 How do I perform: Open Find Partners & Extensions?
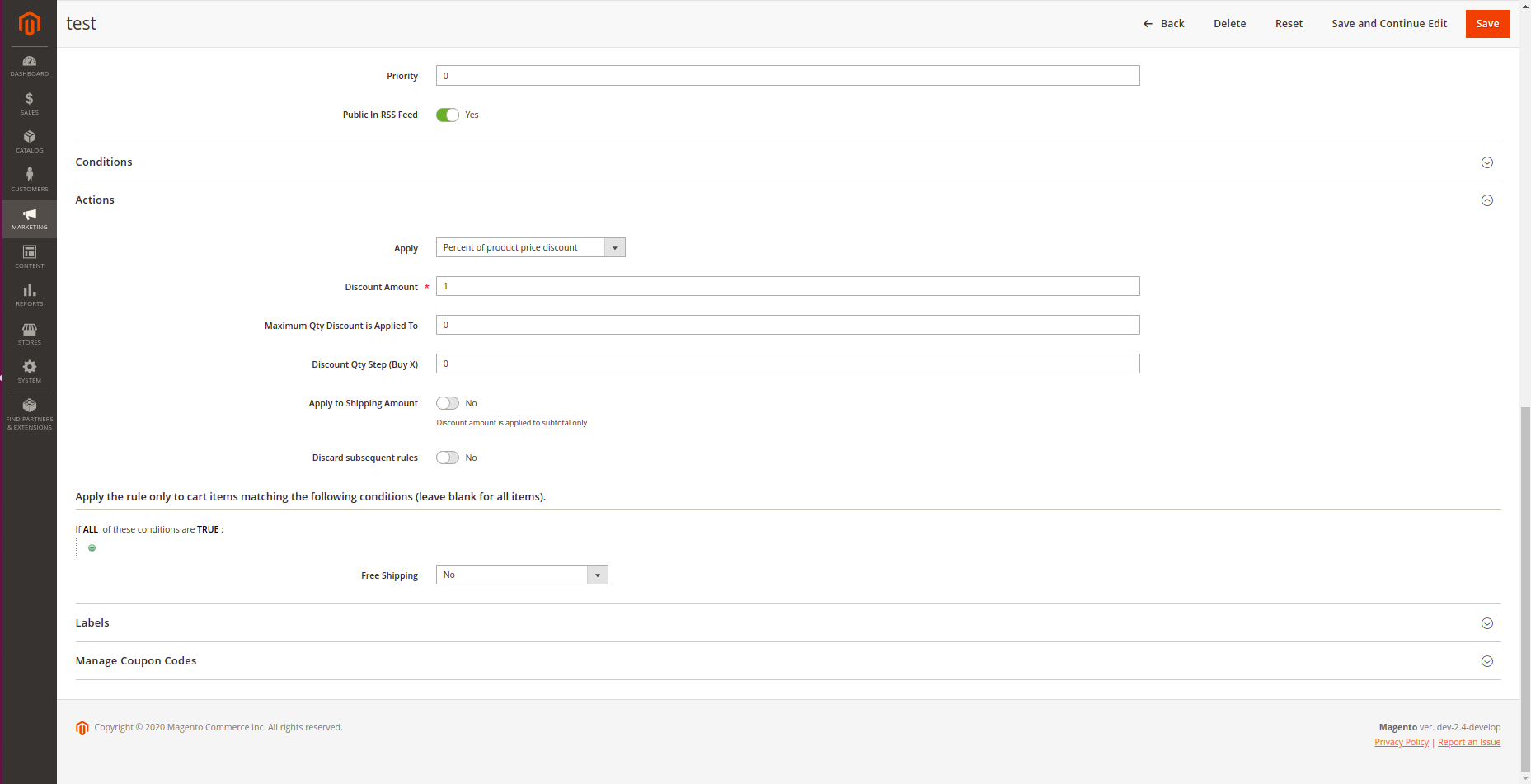[30, 414]
